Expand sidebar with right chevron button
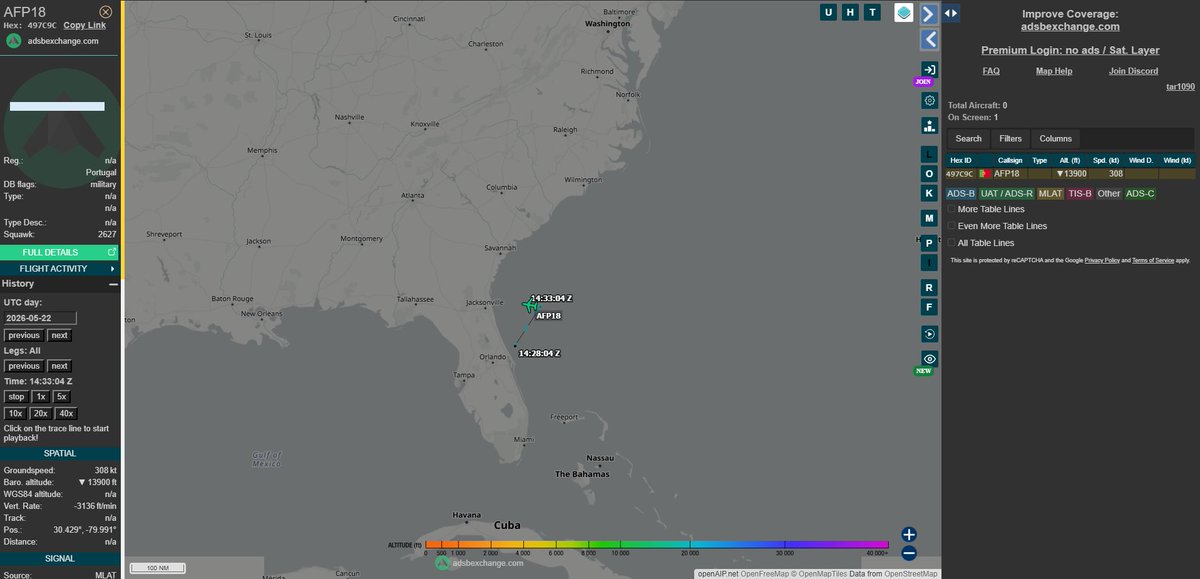 click(x=929, y=13)
